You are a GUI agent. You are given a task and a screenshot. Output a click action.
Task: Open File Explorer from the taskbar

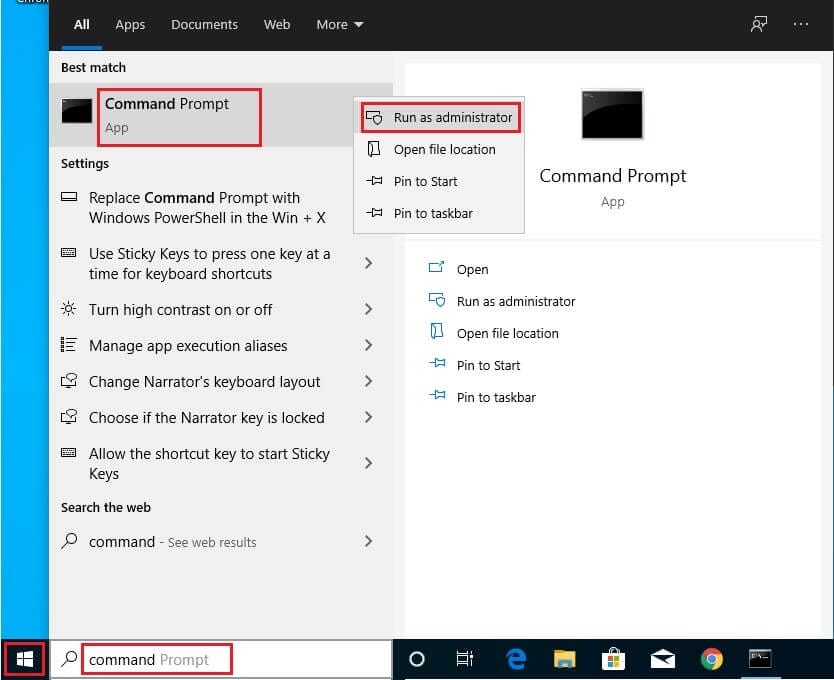(x=564, y=659)
